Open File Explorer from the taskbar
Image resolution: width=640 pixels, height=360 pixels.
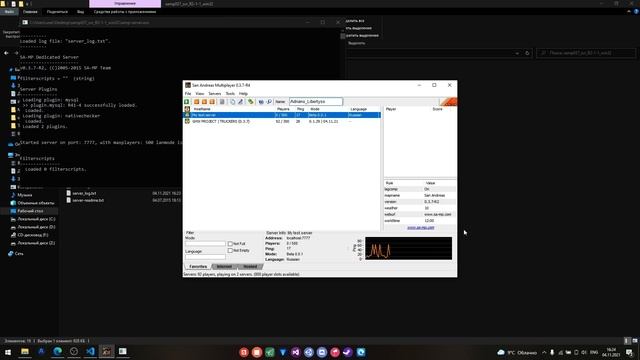pos(25,352)
